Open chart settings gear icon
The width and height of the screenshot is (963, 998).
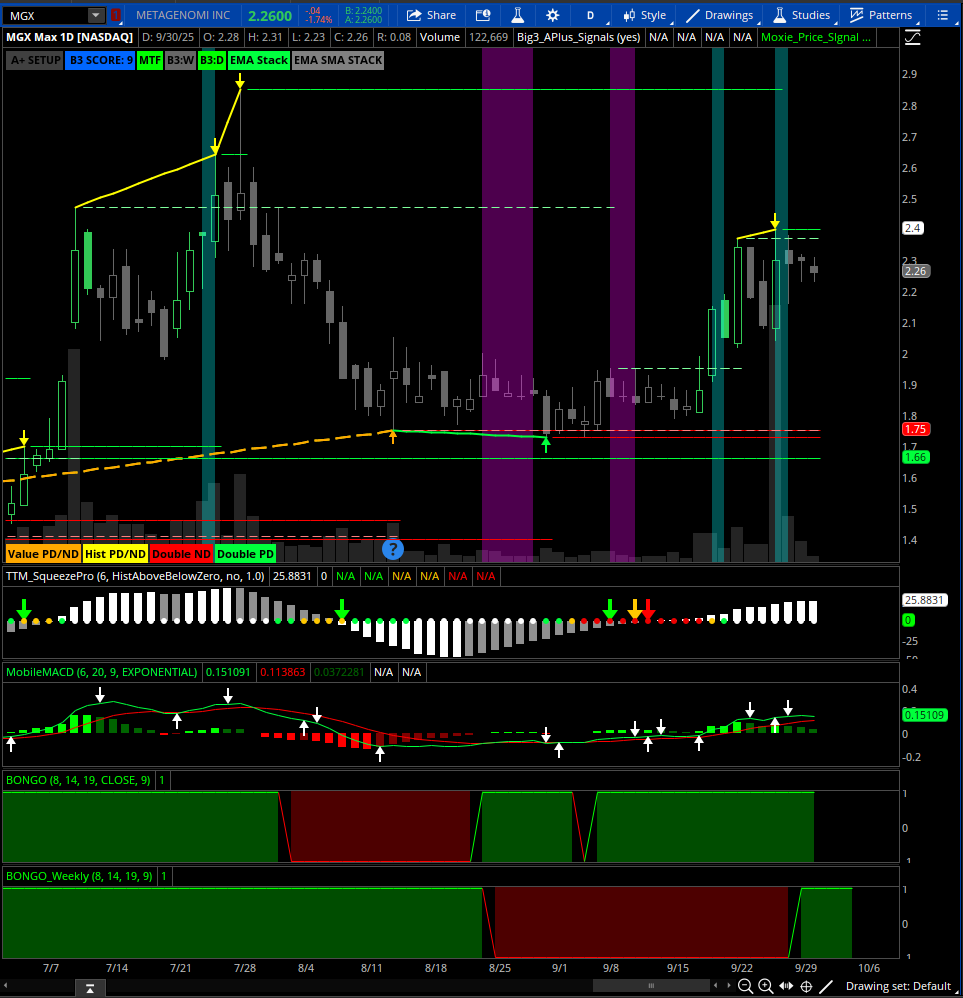(x=553, y=15)
